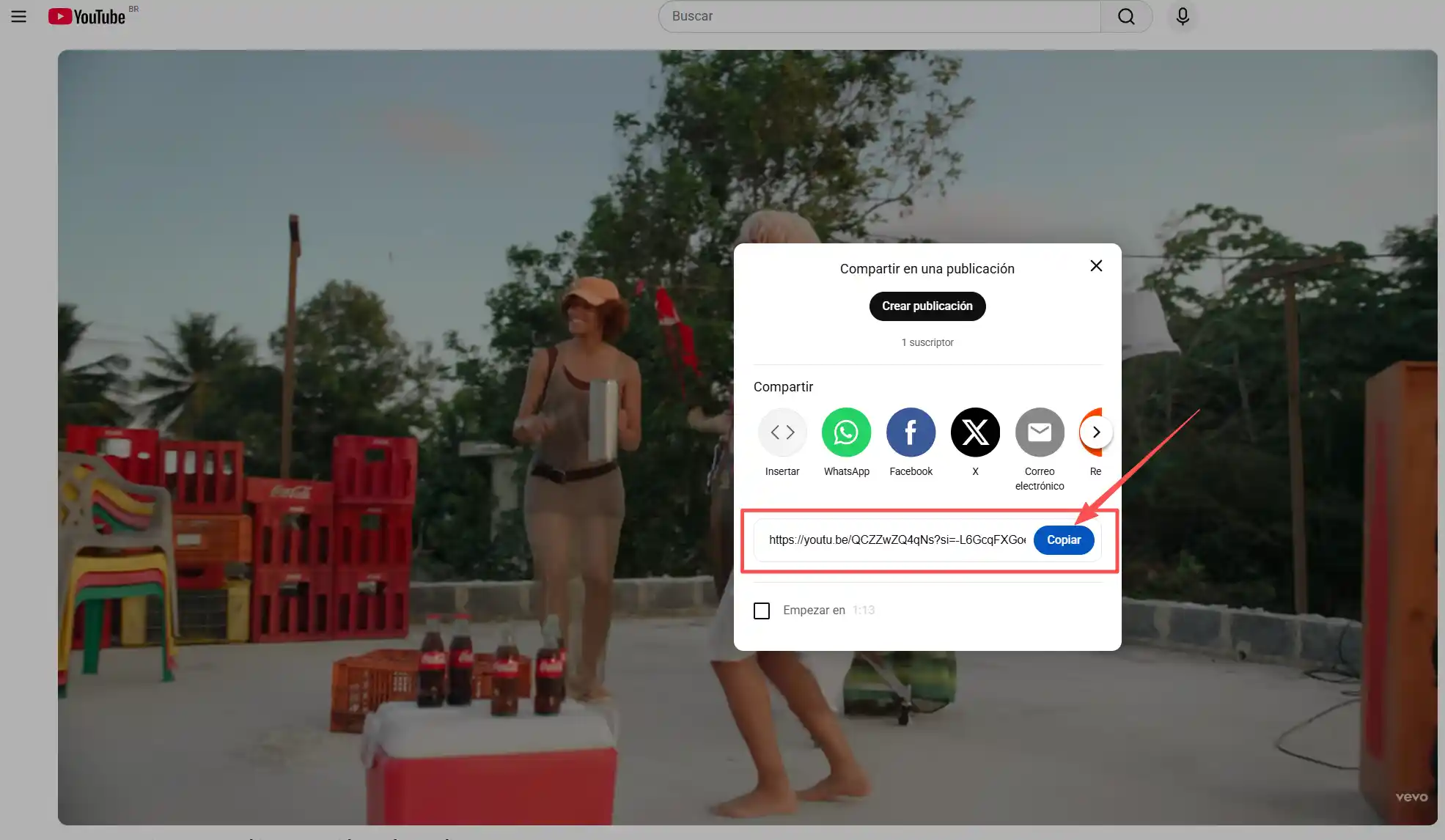Click Crear publicación button
The height and width of the screenshot is (840, 1445).
[x=927, y=306]
